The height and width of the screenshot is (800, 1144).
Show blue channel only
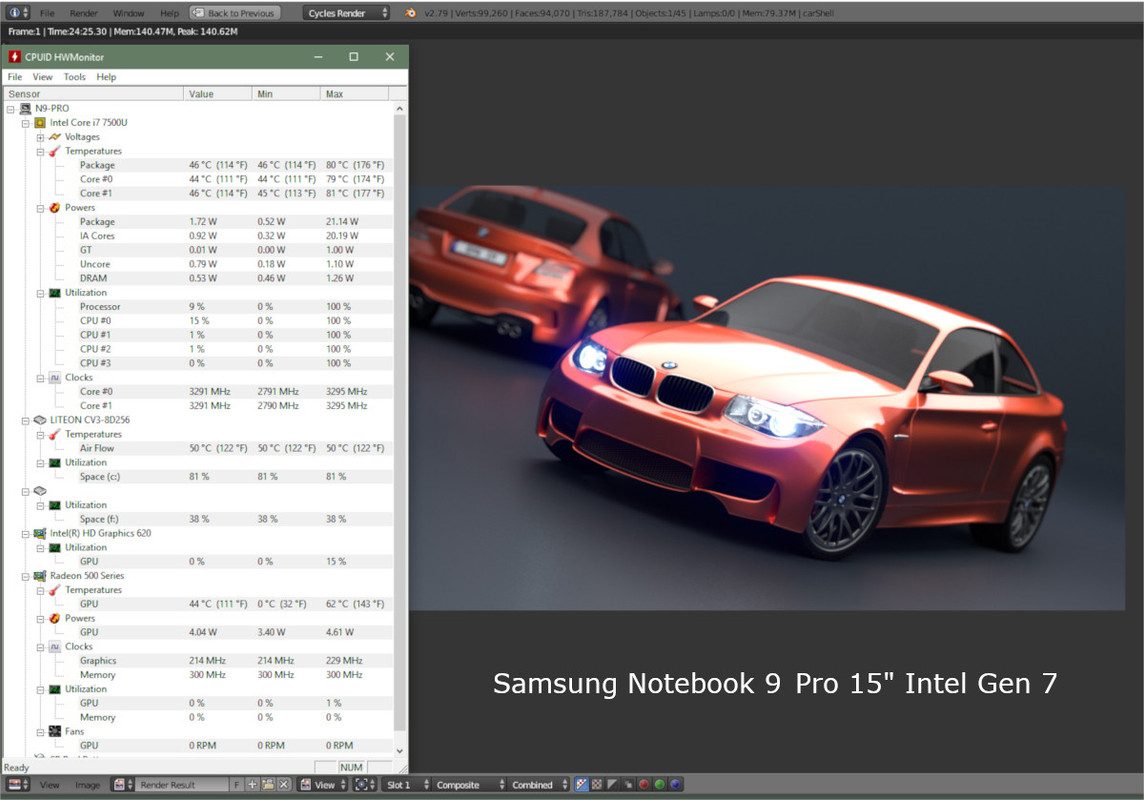(676, 785)
